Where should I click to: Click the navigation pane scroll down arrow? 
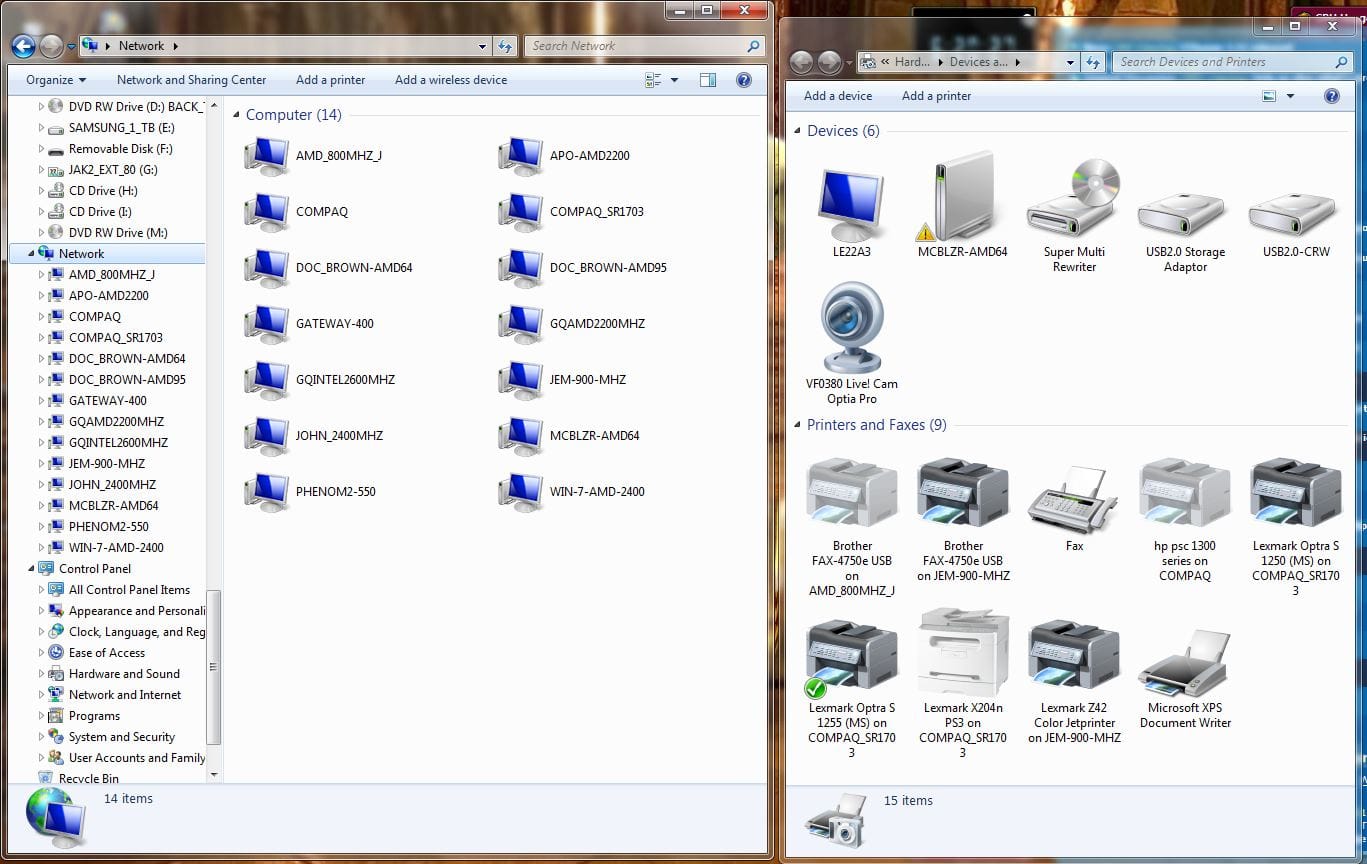point(213,774)
